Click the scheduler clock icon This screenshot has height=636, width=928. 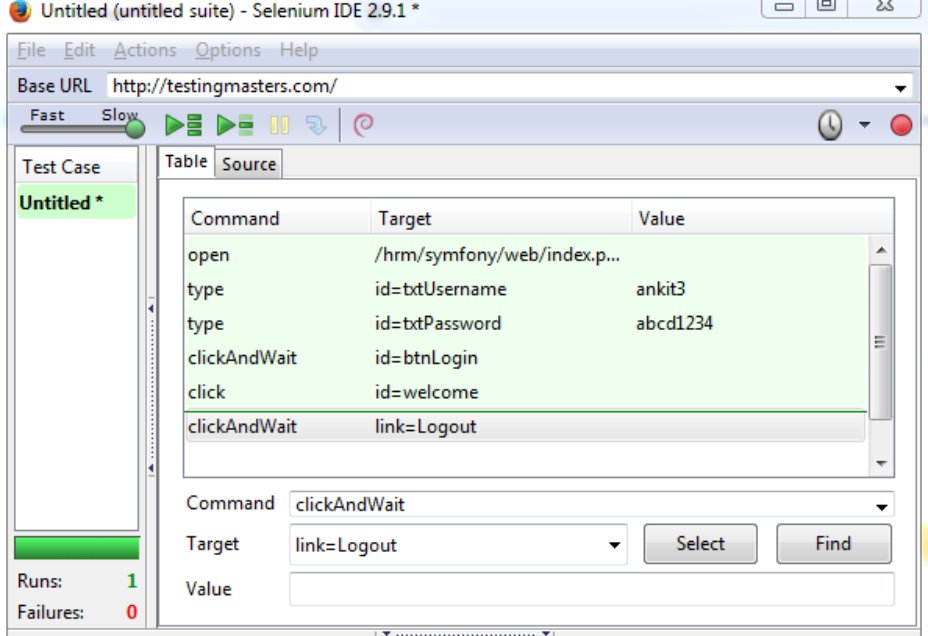tap(830, 126)
